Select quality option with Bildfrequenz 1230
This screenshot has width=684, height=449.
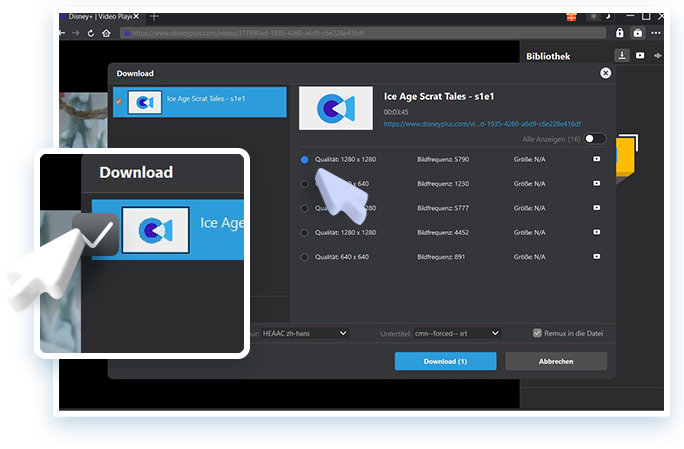(304, 184)
